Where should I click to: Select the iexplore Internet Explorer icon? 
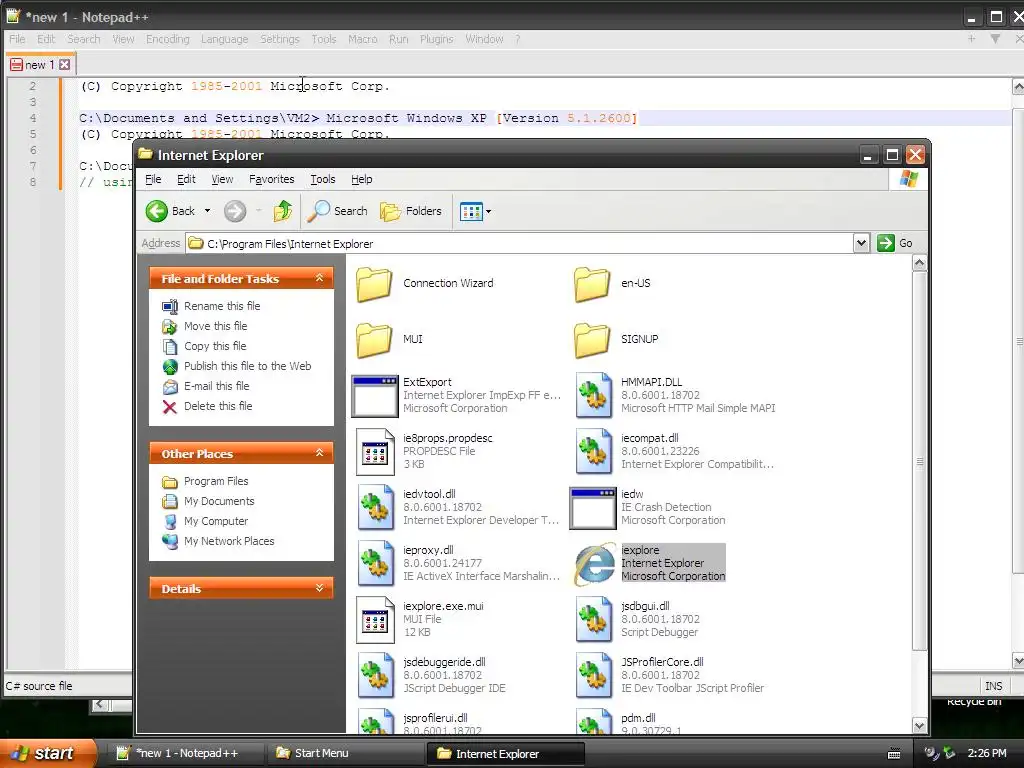point(594,564)
